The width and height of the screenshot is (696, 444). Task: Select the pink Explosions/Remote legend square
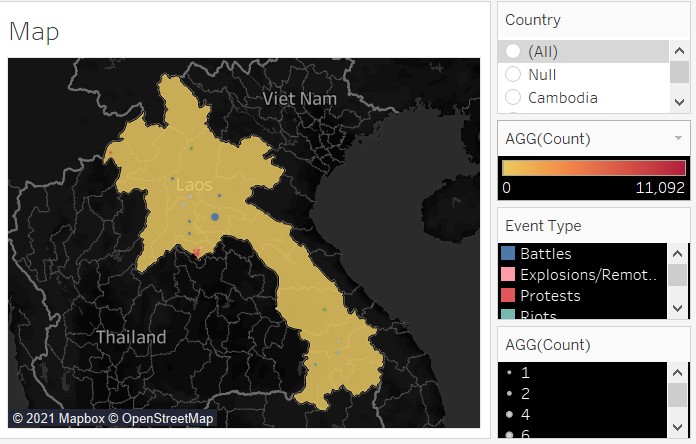click(x=509, y=275)
